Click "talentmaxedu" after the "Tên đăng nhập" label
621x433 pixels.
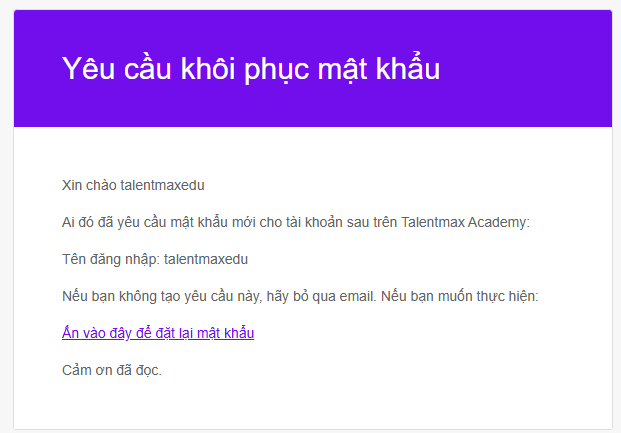(206, 259)
